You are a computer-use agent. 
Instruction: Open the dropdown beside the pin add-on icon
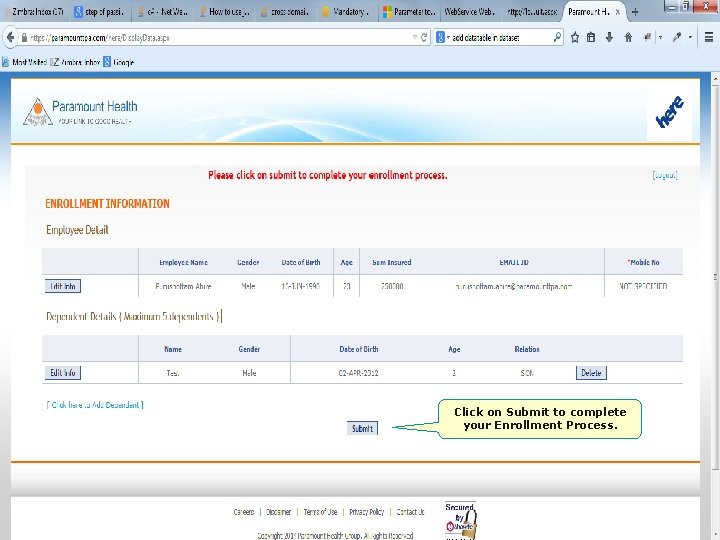click(x=660, y=37)
